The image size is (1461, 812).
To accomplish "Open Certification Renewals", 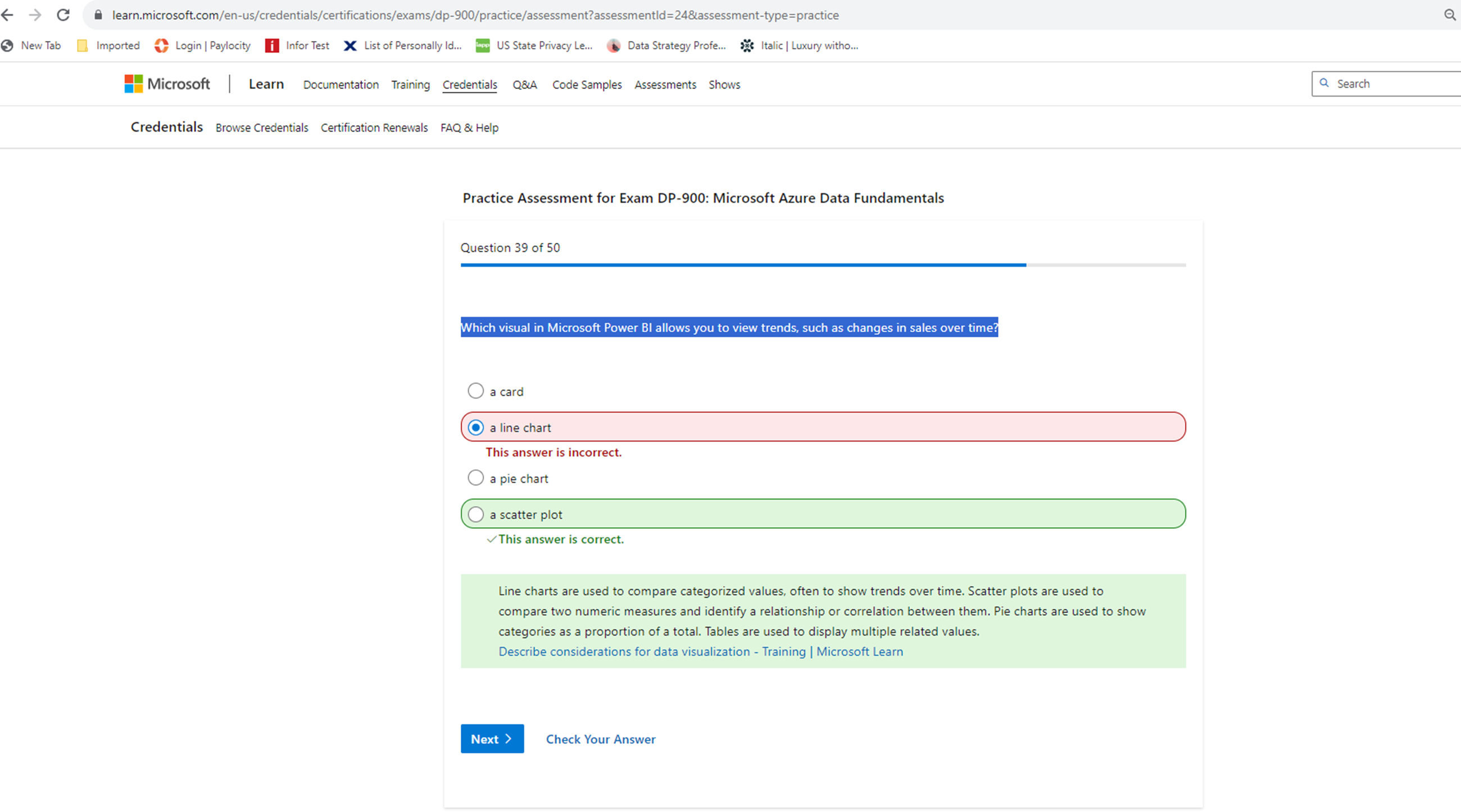I will (x=374, y=127).
